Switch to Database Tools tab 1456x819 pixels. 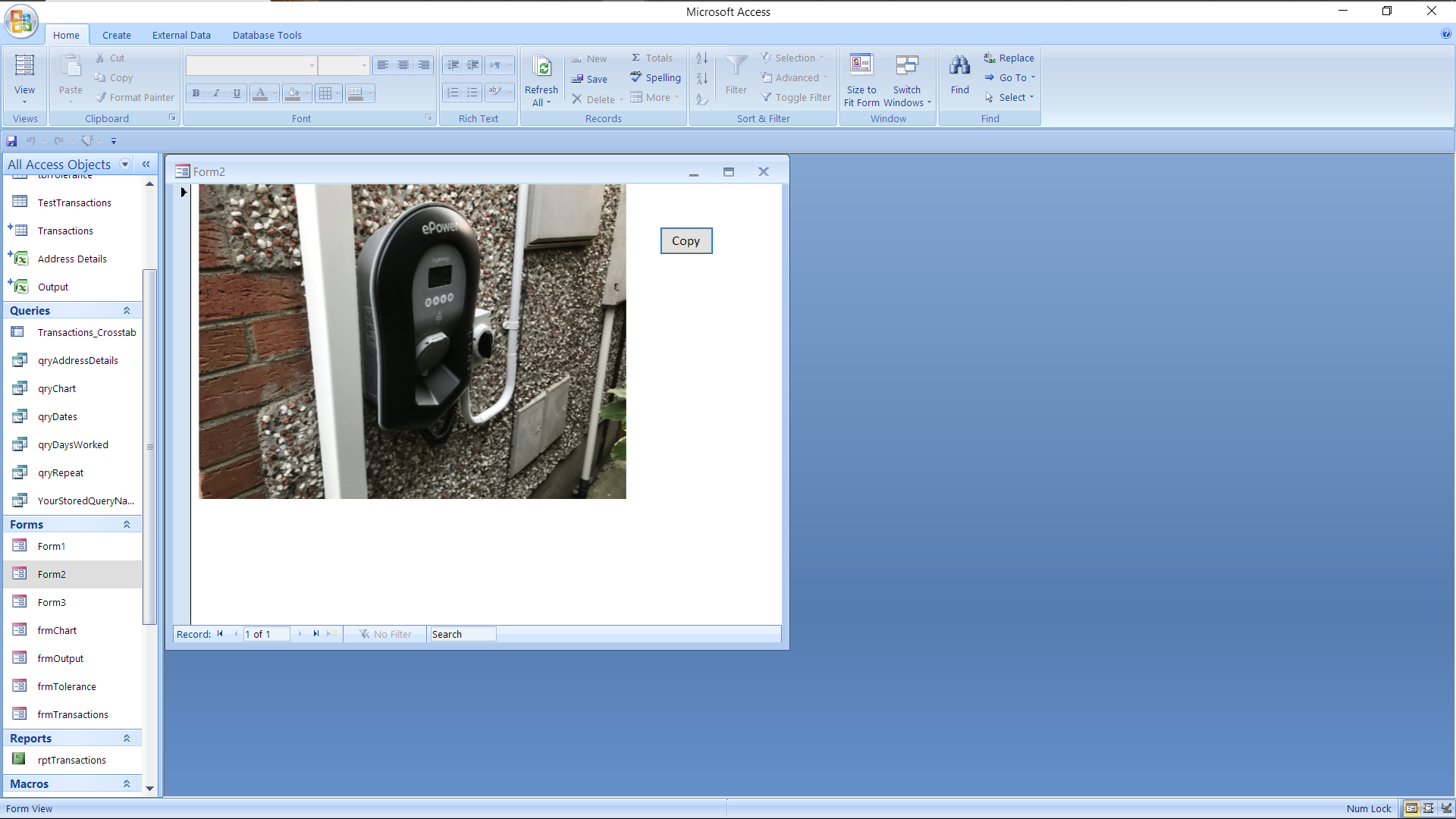267,35
